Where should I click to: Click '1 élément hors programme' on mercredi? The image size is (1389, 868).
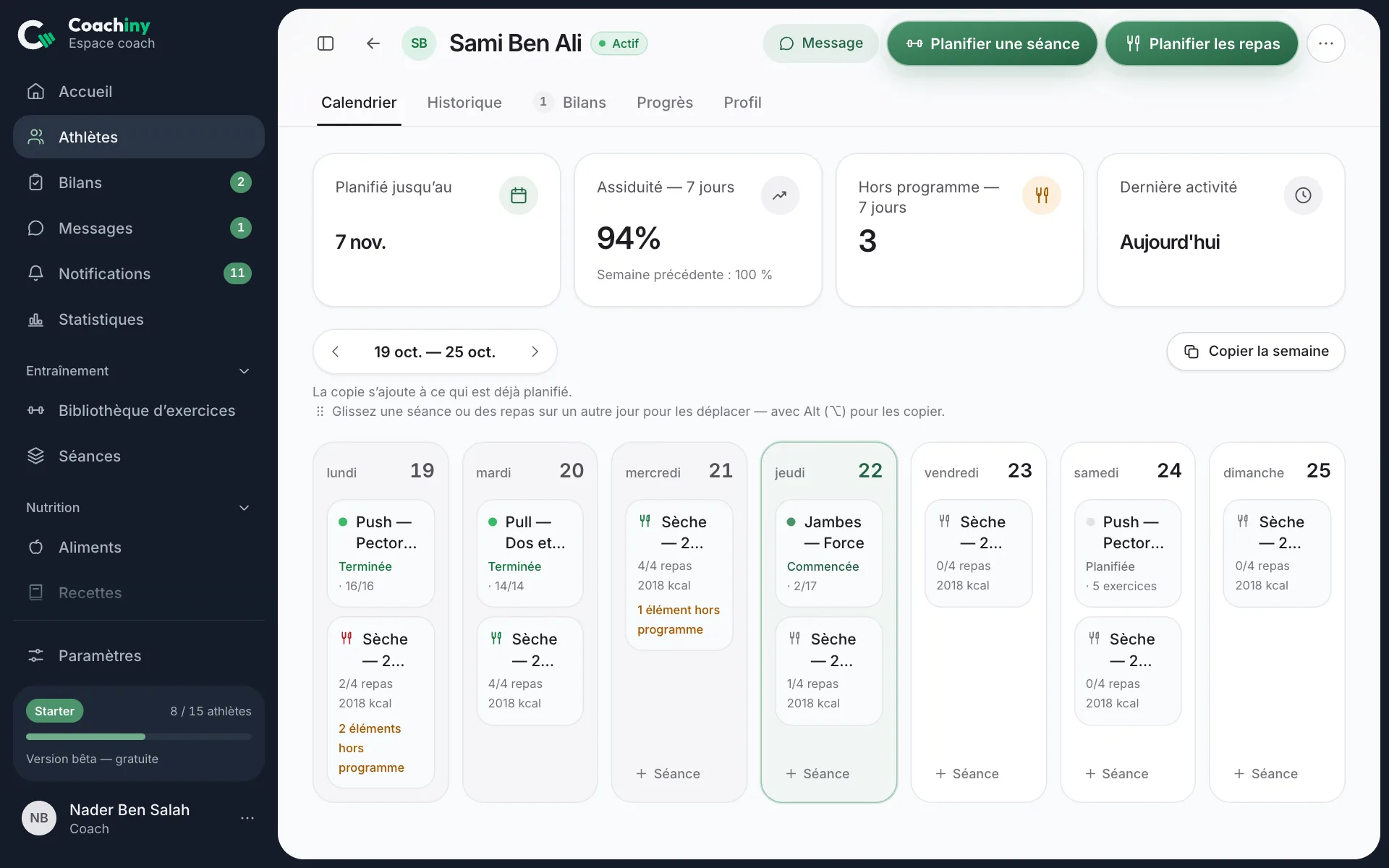click(x=679, y=620)
